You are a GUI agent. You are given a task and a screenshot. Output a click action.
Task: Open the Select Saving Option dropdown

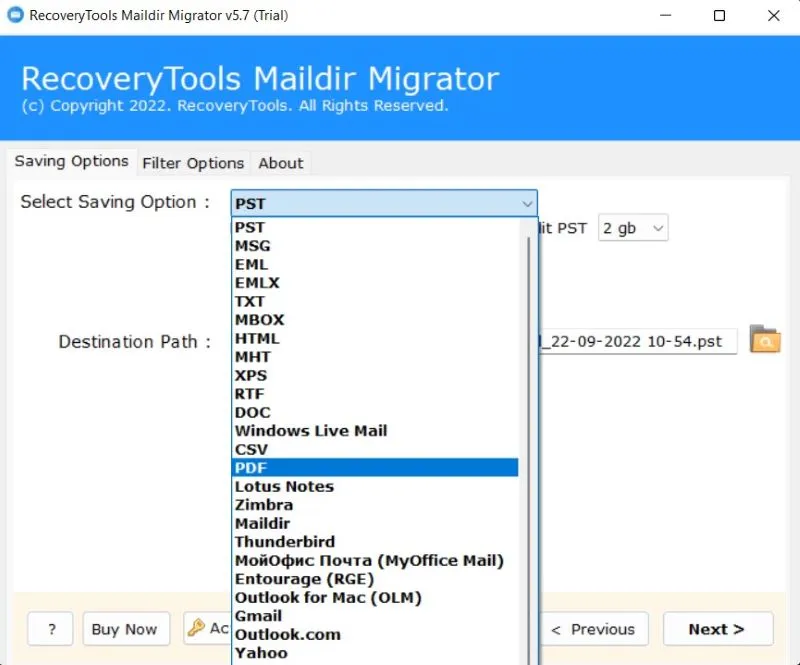(x=384, y=203)
